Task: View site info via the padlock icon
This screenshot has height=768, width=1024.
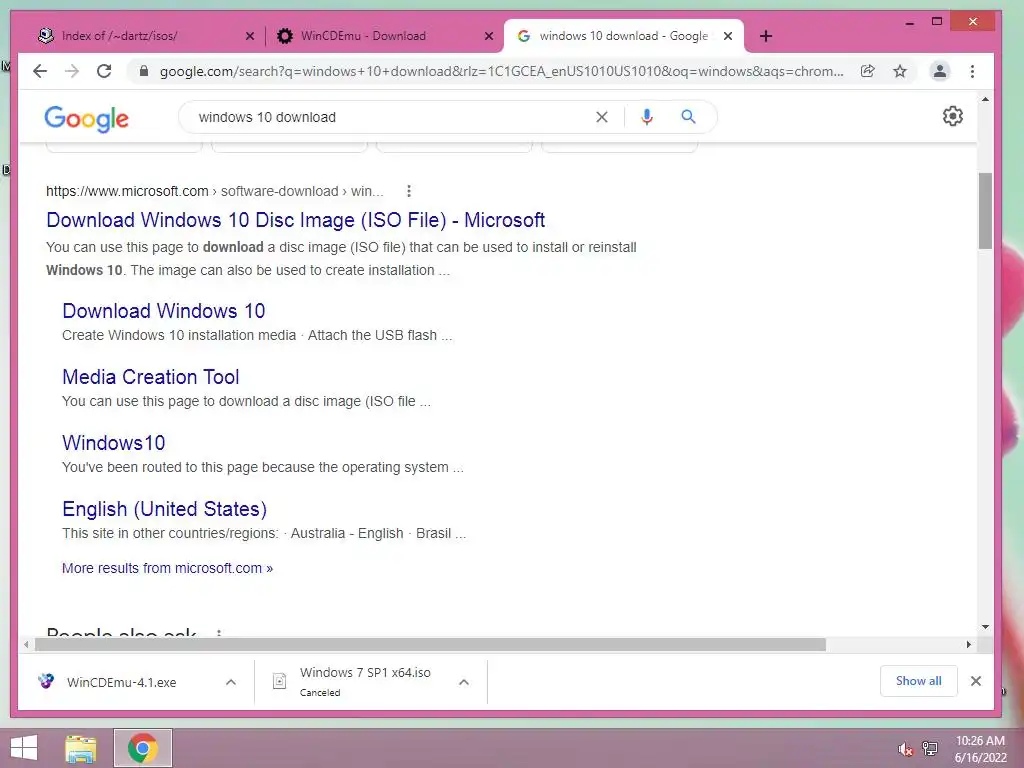Action: tap(144, 71)
